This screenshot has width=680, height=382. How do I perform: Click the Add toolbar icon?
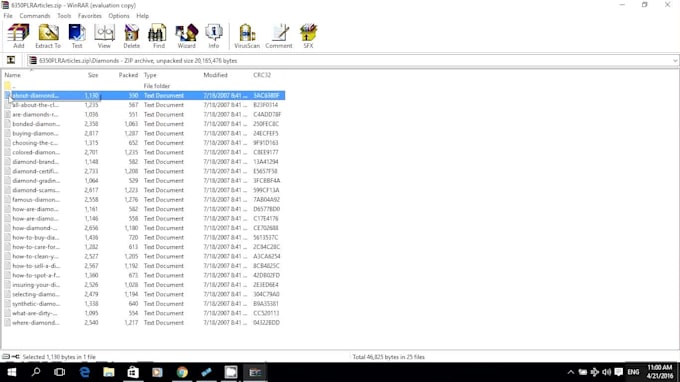pos(19,36)
